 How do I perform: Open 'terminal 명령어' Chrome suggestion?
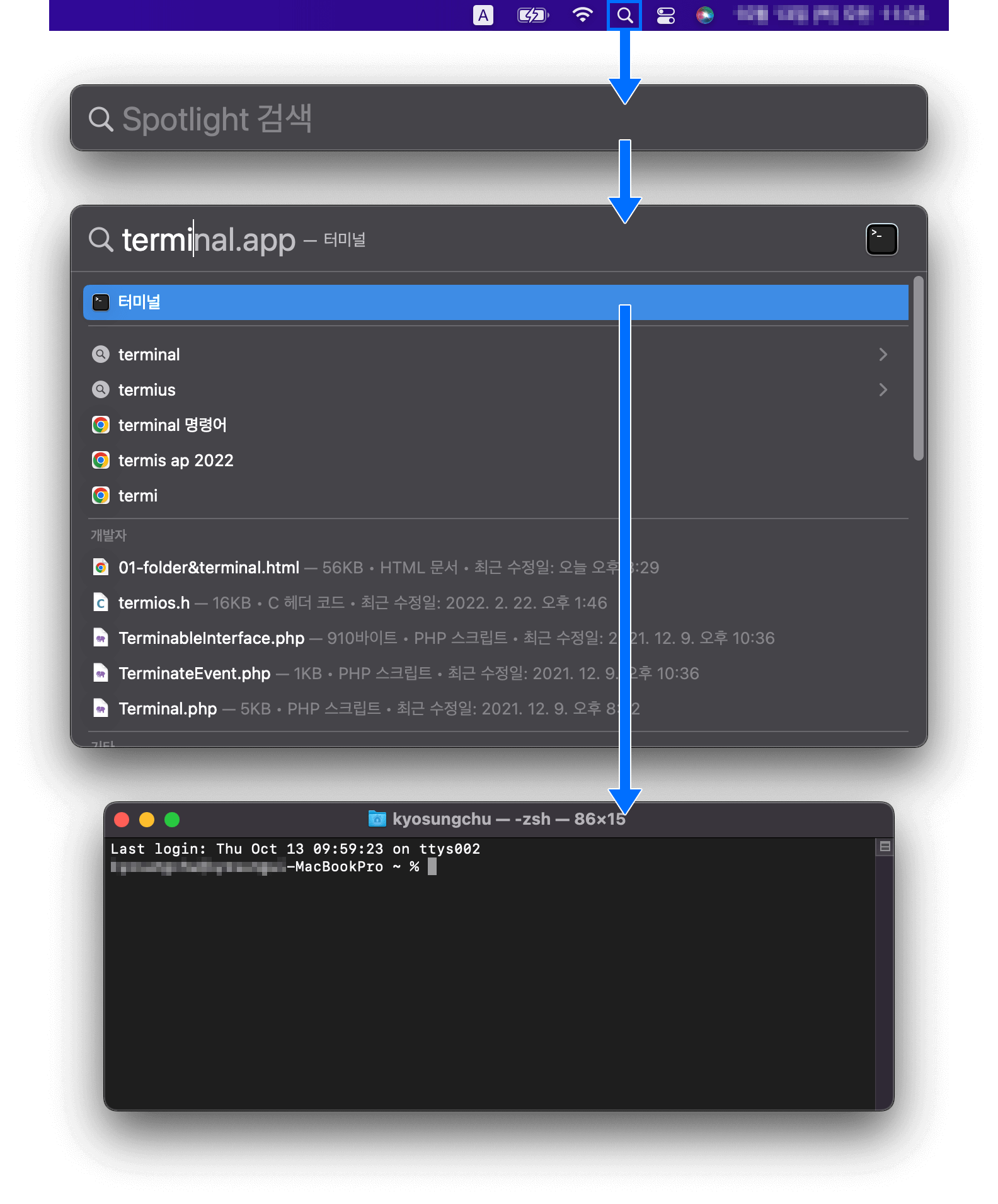tap(495, 425)
